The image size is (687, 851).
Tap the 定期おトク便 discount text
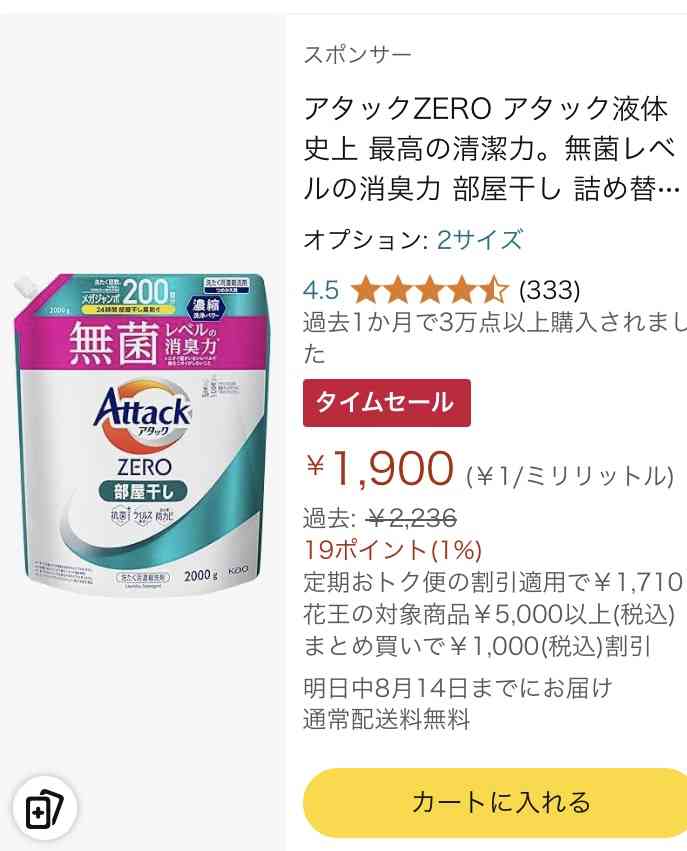tap(492, 582)
